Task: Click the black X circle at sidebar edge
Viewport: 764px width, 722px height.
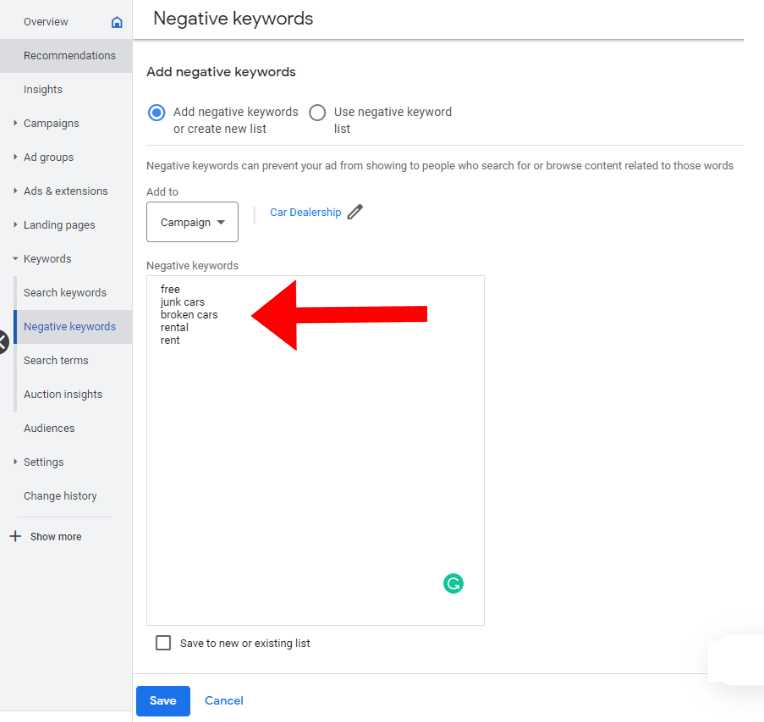Action: pyautogui.click(x=3, y=342)
